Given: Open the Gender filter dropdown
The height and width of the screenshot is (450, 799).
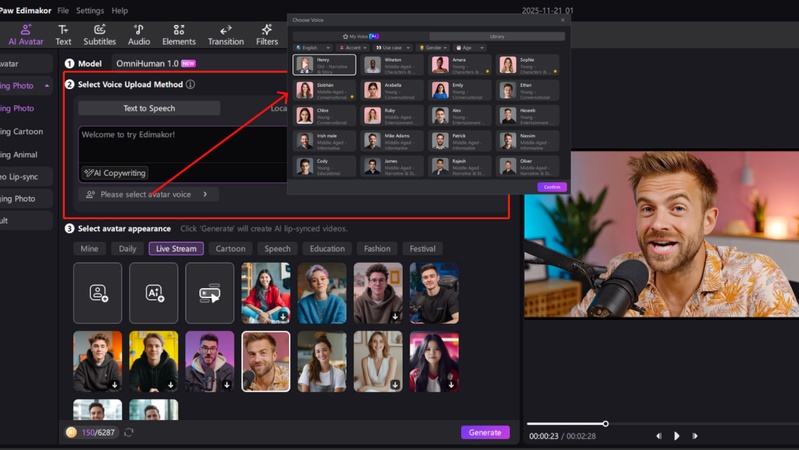Looking at the screenshot, I should pos(428,47).
